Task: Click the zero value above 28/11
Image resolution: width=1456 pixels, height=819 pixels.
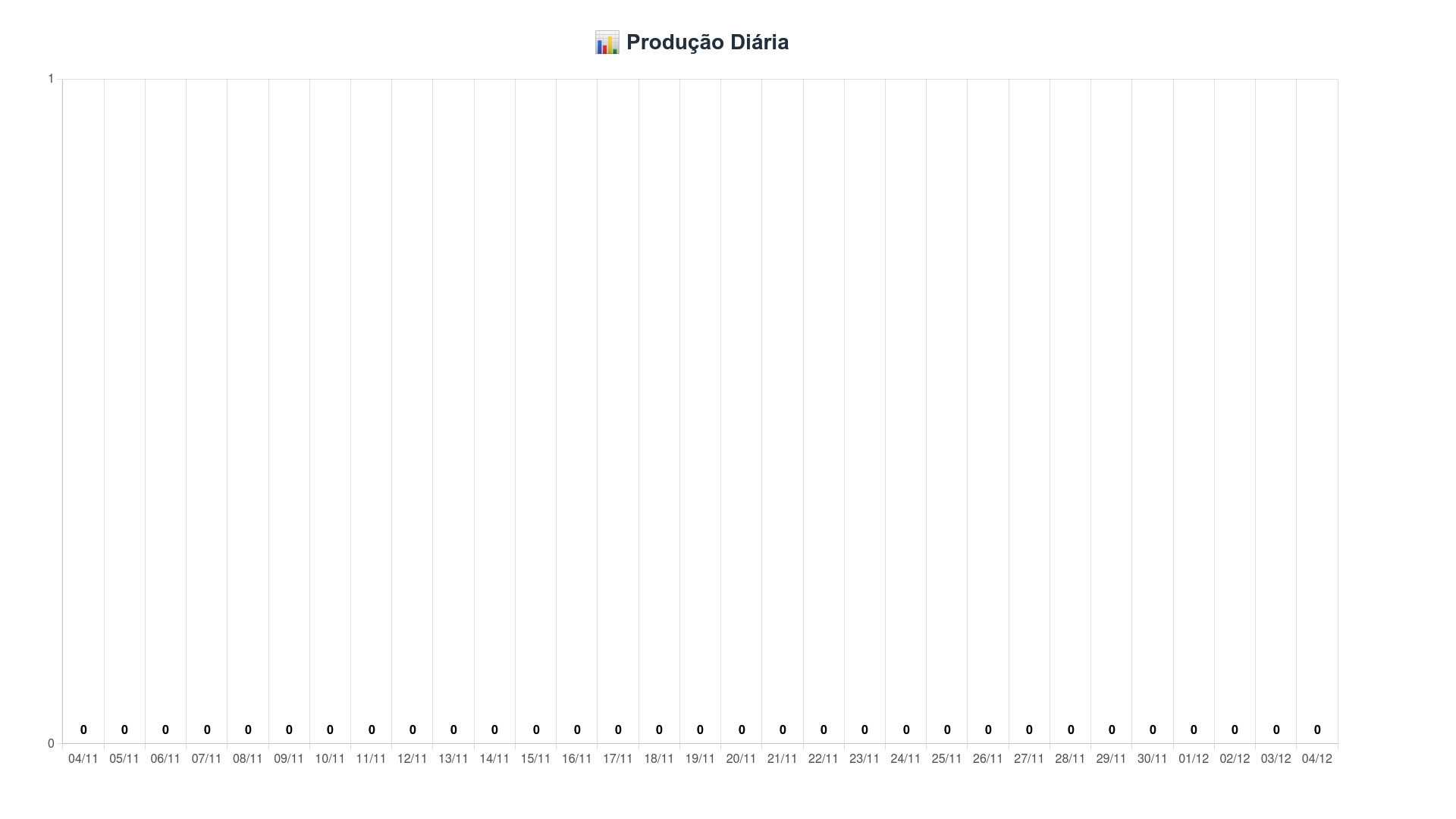Action: click(1071, 730)
